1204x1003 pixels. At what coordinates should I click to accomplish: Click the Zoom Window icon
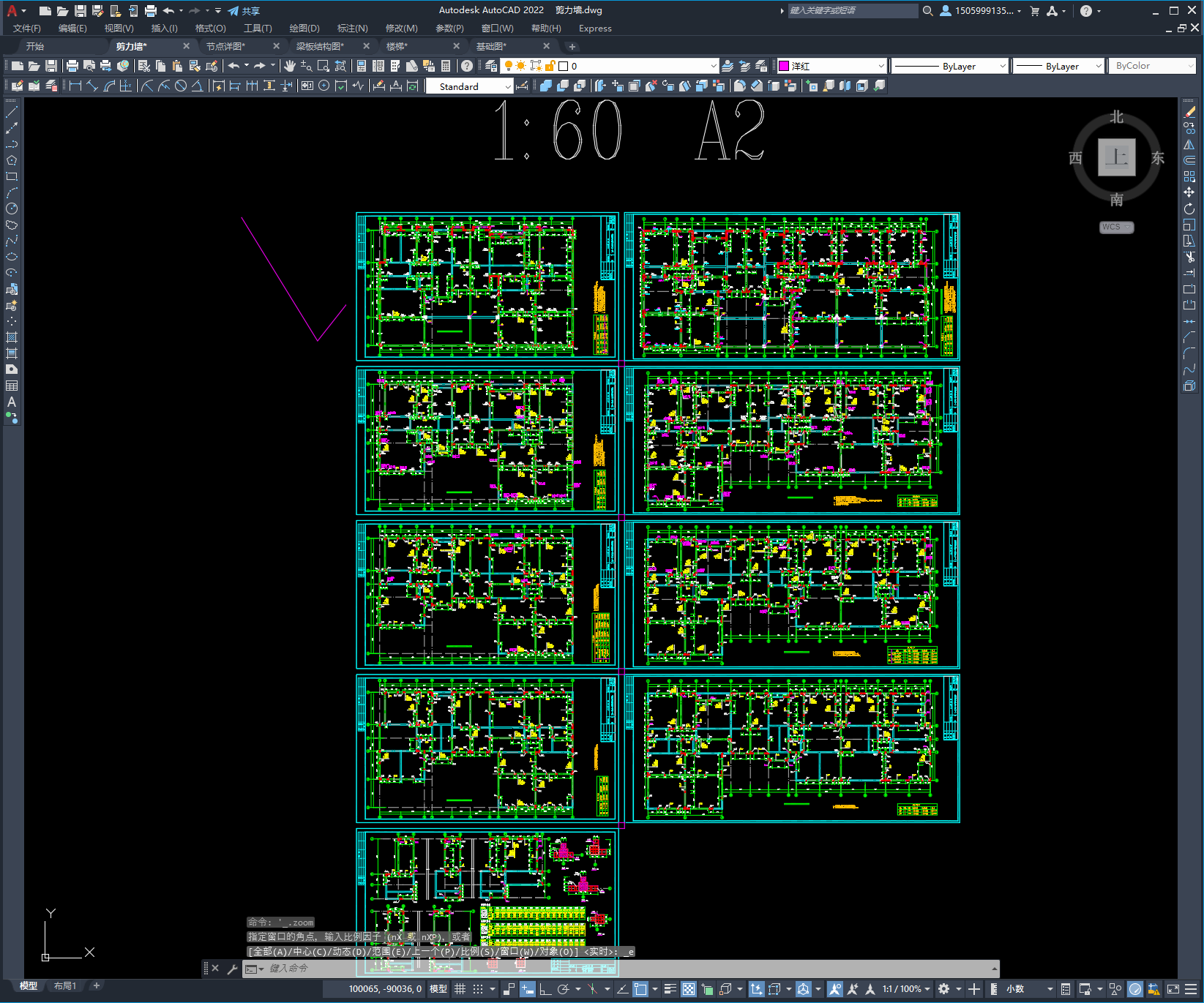coord(324,66)
